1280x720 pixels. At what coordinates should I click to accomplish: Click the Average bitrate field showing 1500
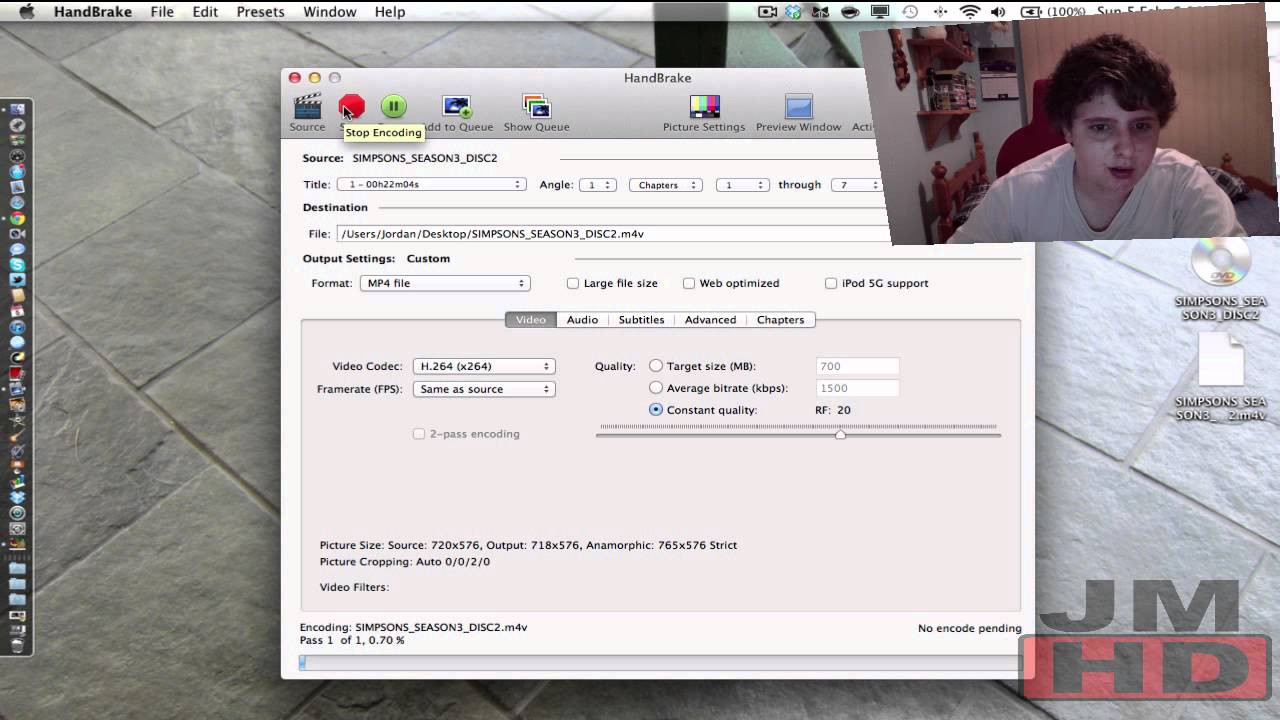click(857, 388)
